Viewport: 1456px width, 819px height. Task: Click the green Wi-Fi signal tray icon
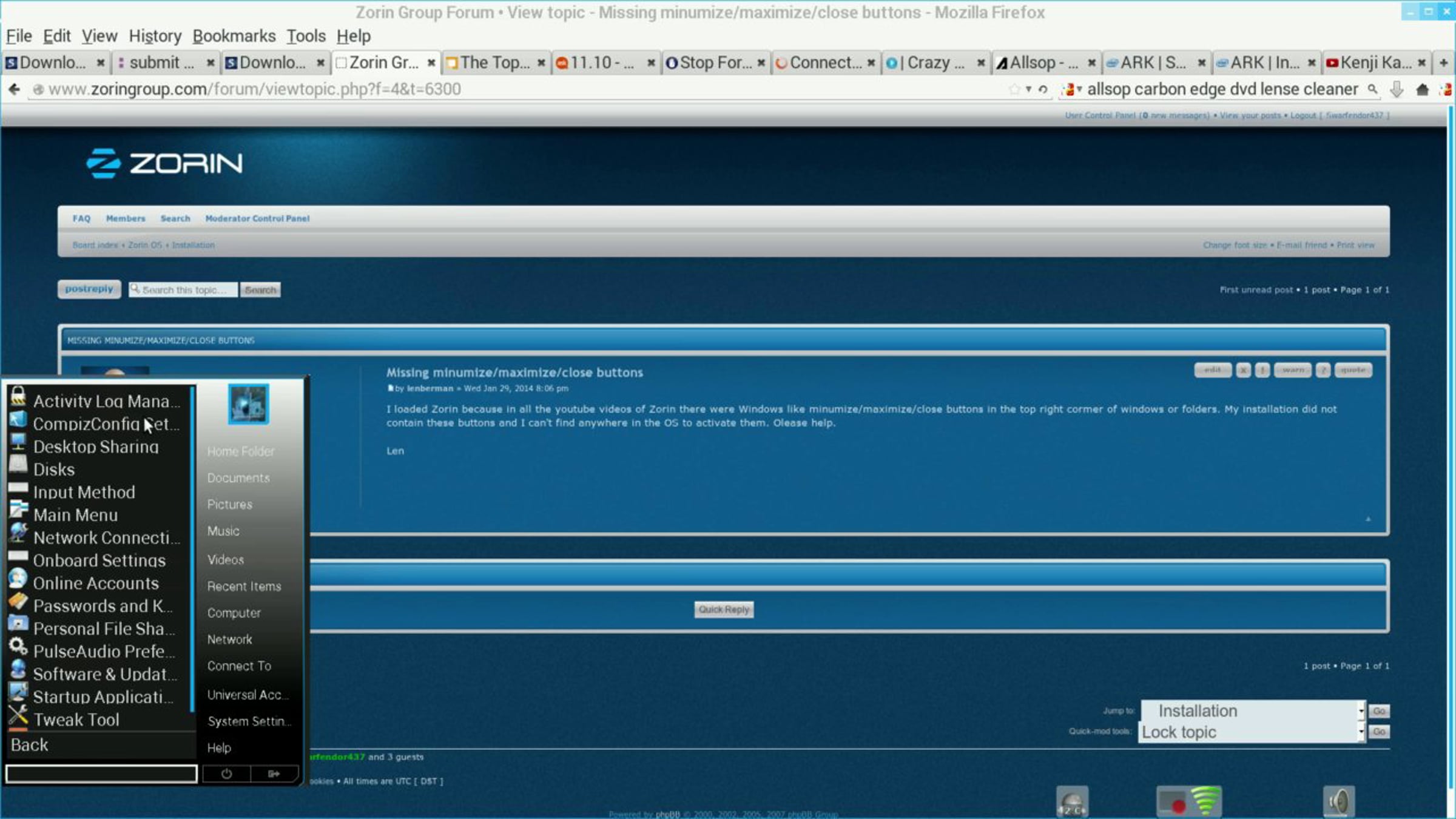click(1206, 801)
